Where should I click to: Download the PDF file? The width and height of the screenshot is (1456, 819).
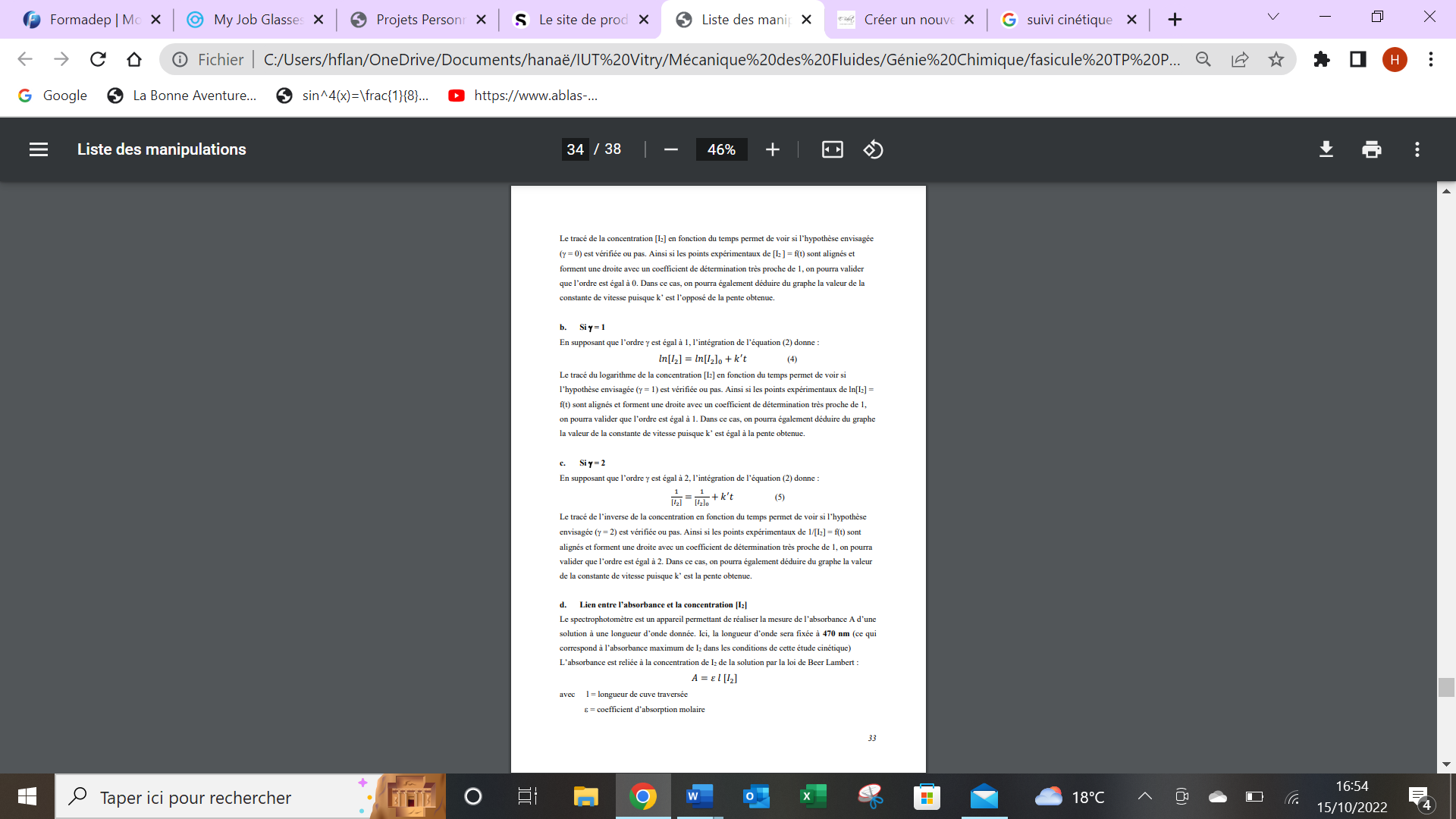coord(1326,149)
